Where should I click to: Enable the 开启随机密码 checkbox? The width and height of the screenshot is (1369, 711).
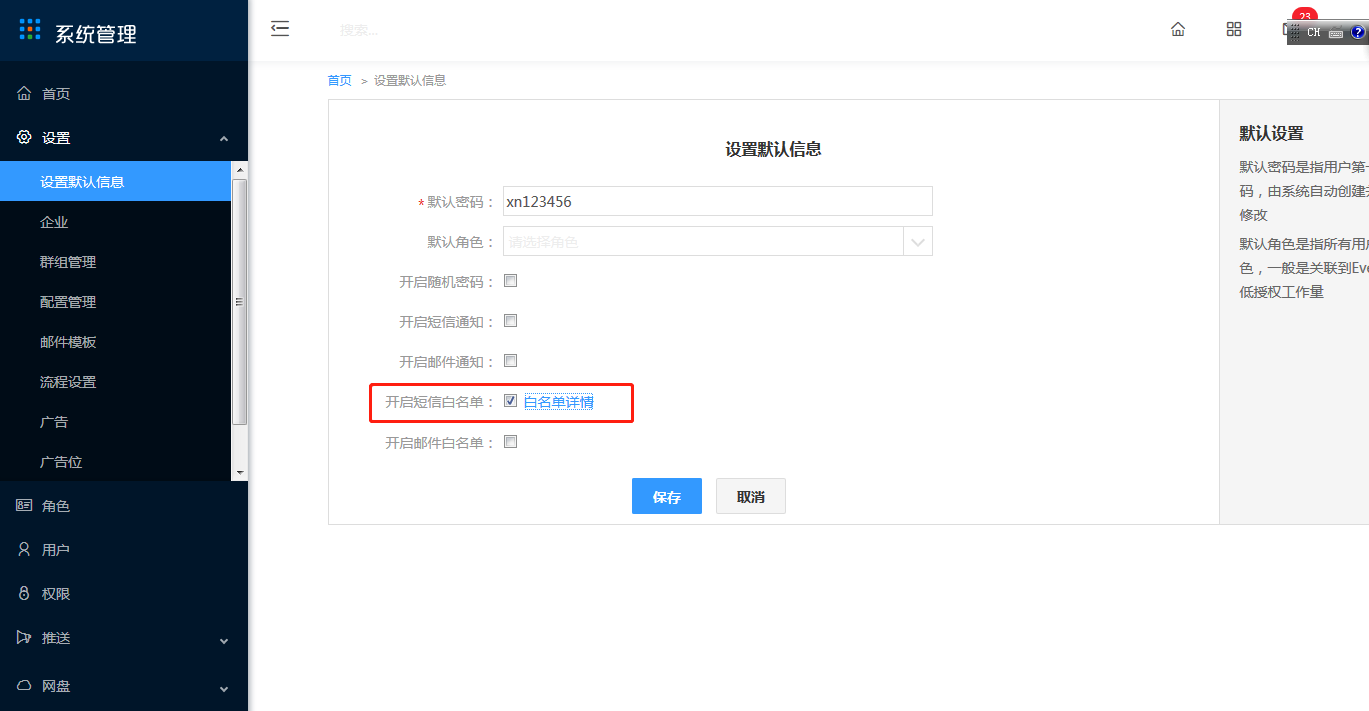coord(511,281)
